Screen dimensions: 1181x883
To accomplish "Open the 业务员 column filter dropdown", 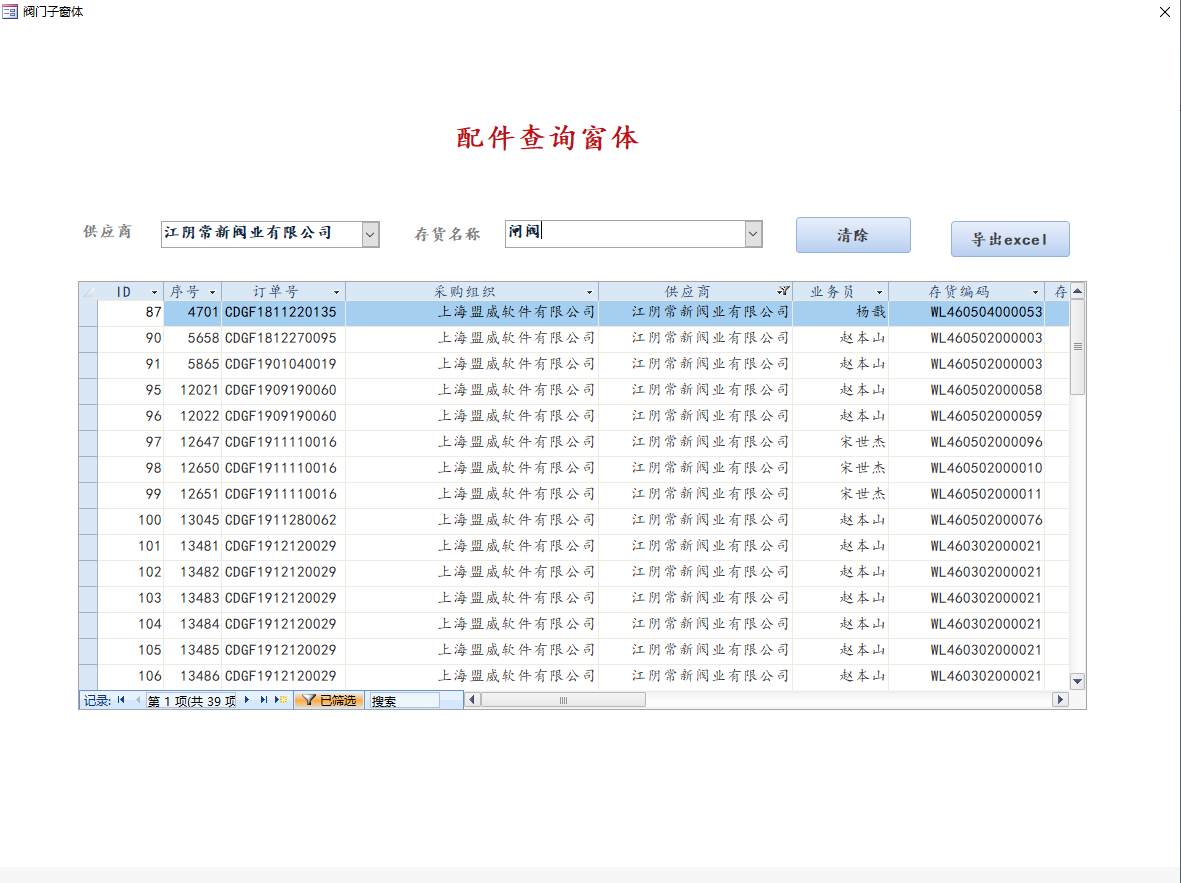I will point(879,292).
